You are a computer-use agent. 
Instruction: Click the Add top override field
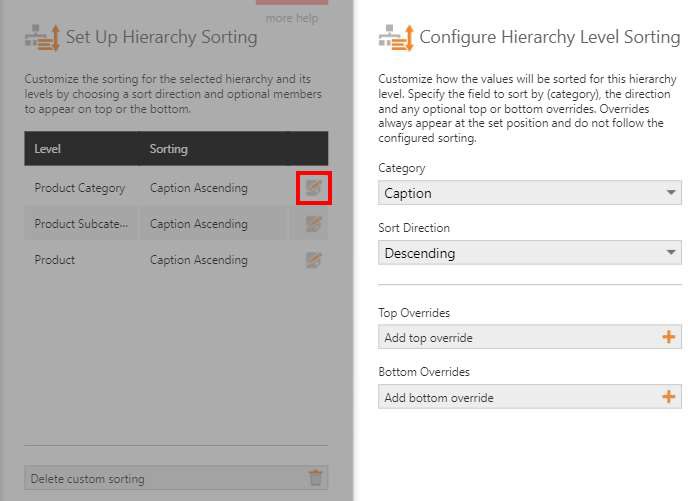click(x=530, y=337)
